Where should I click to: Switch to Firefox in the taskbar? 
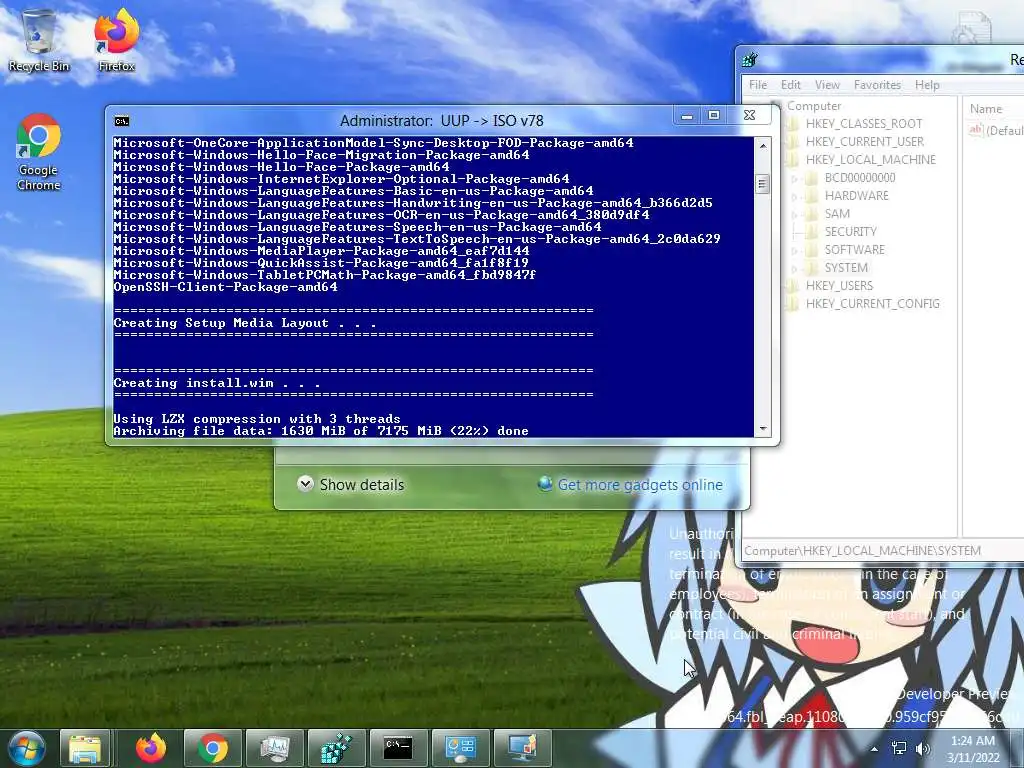(150, 748)
